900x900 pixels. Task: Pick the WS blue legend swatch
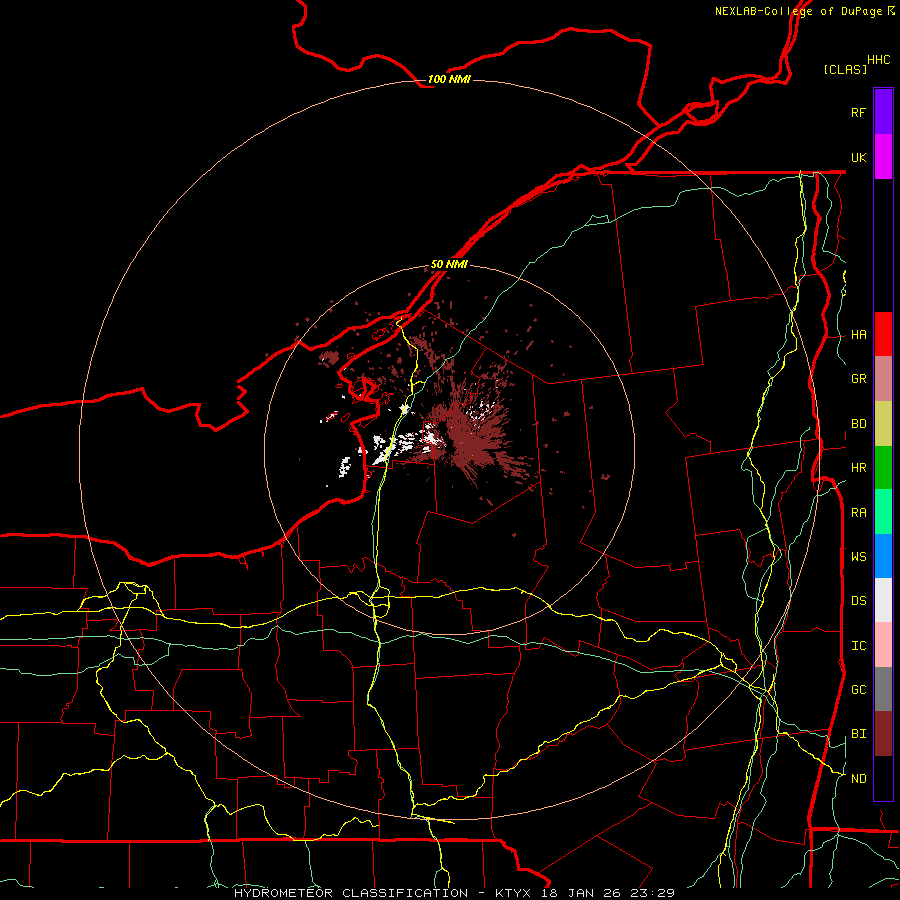(883, 556)
